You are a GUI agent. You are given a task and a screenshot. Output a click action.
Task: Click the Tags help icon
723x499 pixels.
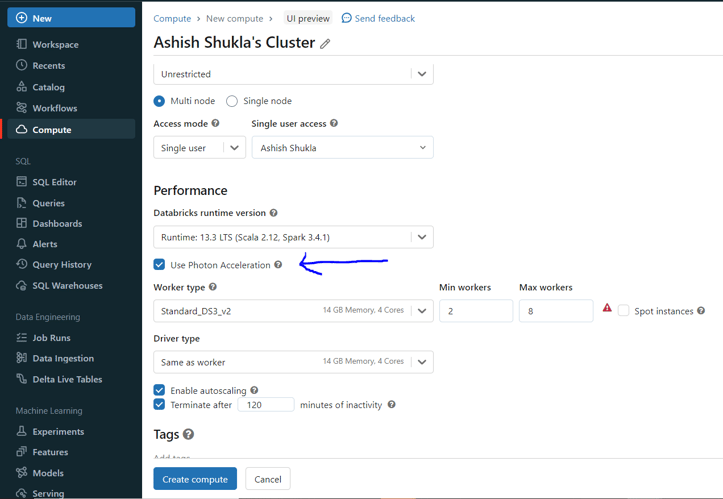point(188,434)
